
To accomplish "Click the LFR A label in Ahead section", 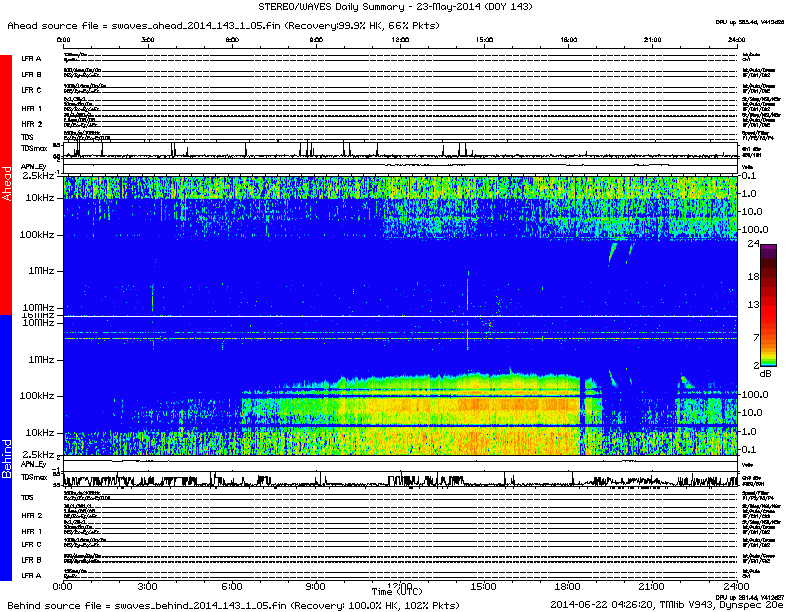I will [31, 59].
